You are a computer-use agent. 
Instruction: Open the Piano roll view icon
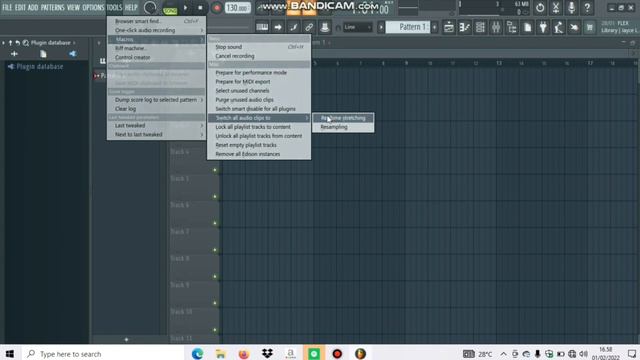coord(464,27)
